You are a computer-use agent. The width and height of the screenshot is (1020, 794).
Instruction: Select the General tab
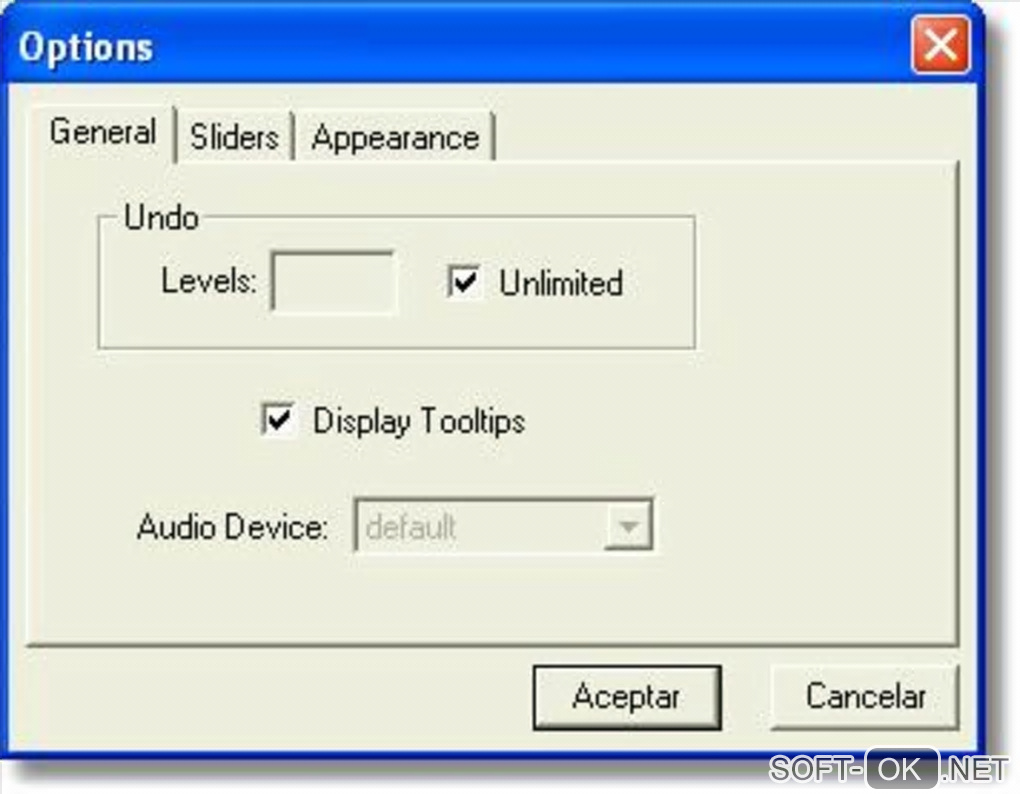pos(103,133)
